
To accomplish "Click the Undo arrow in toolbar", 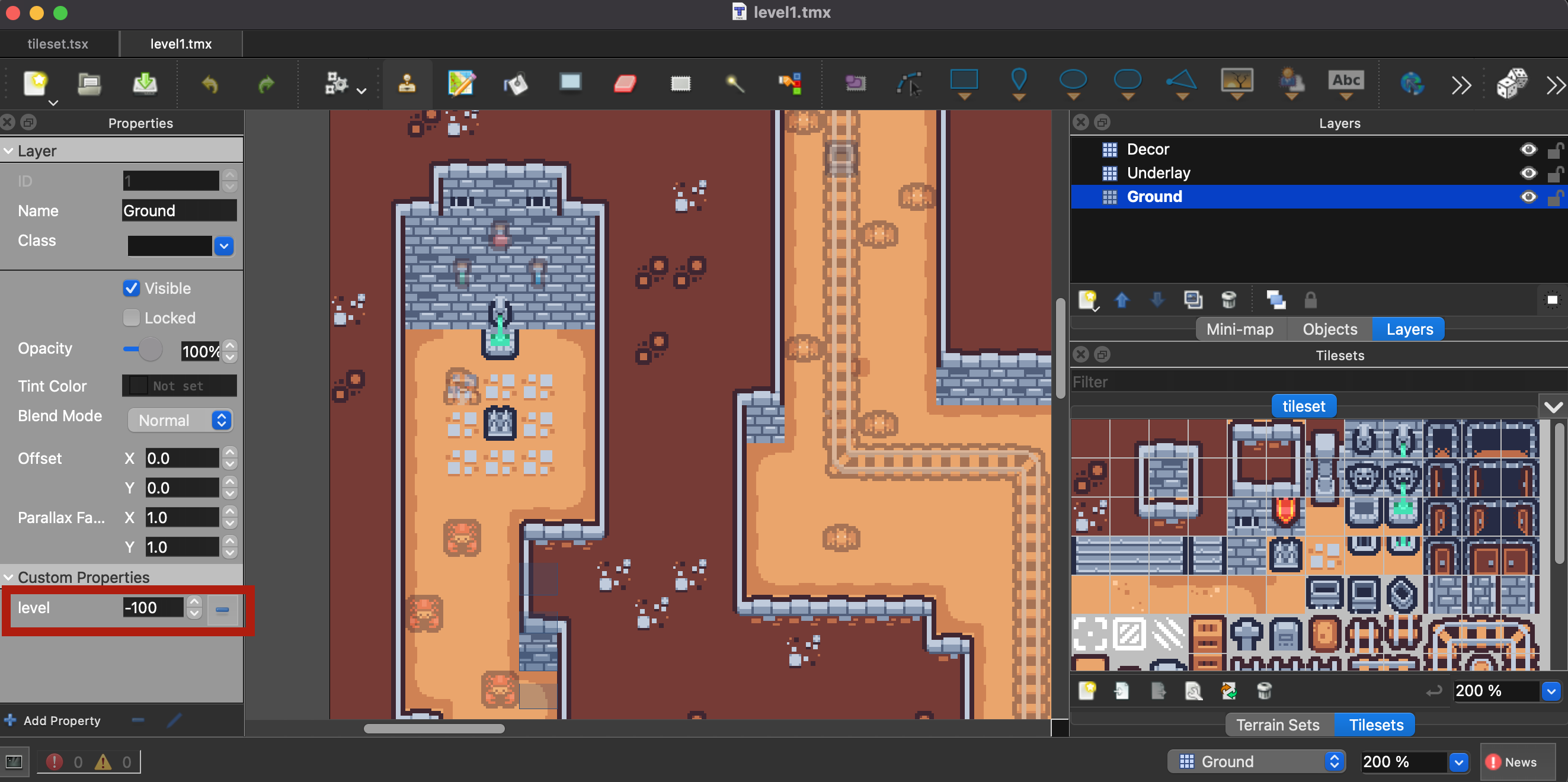I will (210, 84).
